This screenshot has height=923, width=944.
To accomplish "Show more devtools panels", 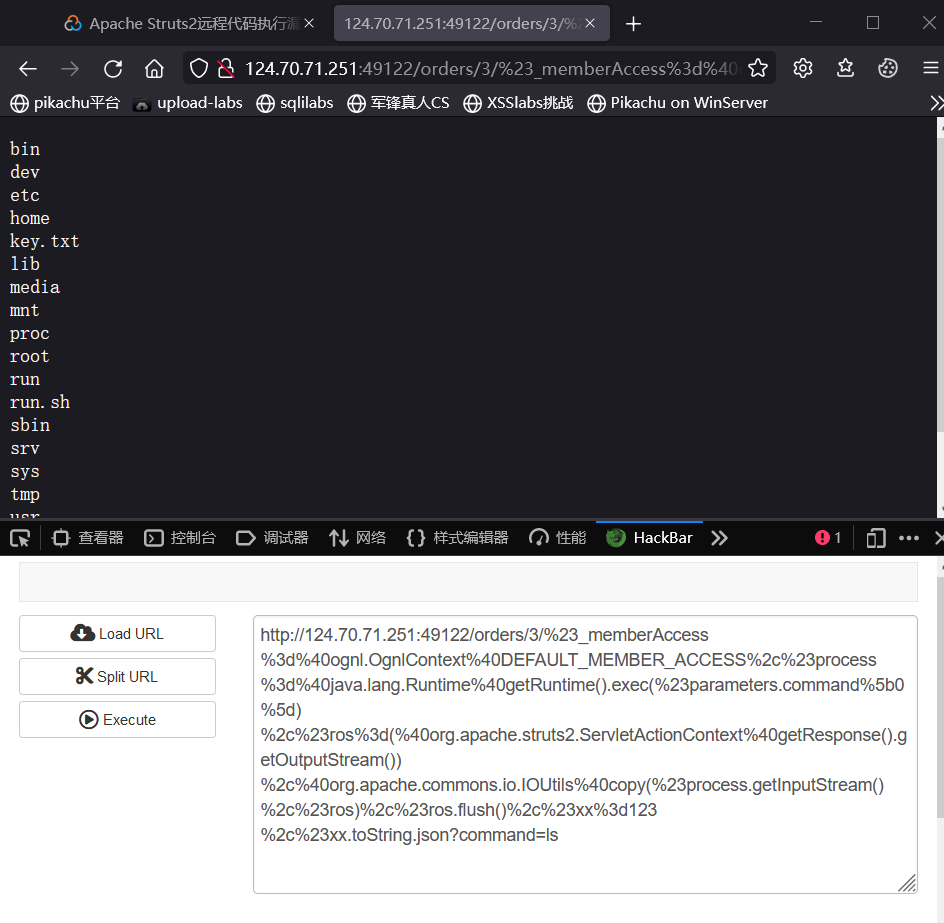I will click(719, 538).
